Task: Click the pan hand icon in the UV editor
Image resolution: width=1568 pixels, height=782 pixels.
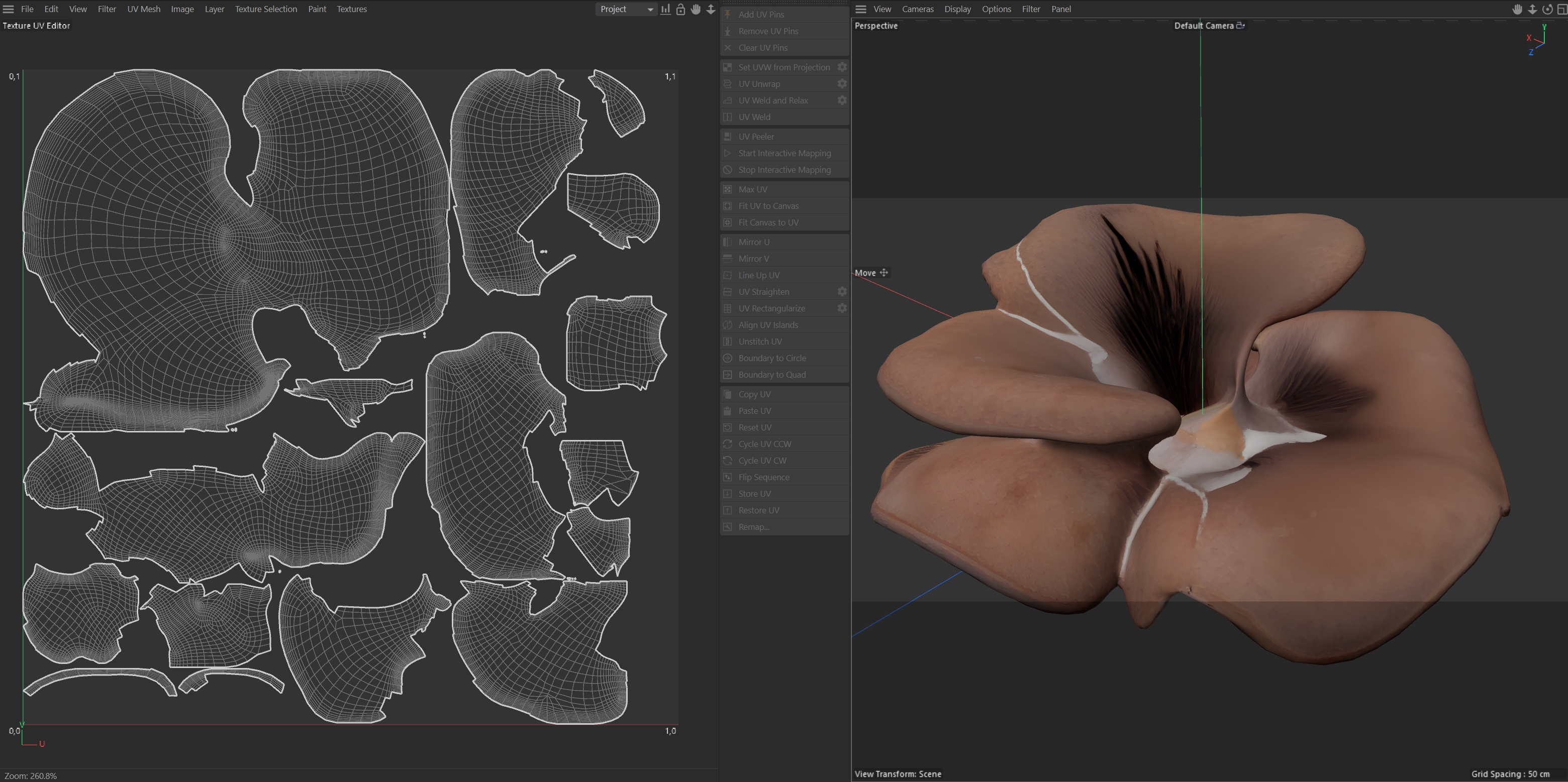Action: pyautogui.click(x=696, y=9)
